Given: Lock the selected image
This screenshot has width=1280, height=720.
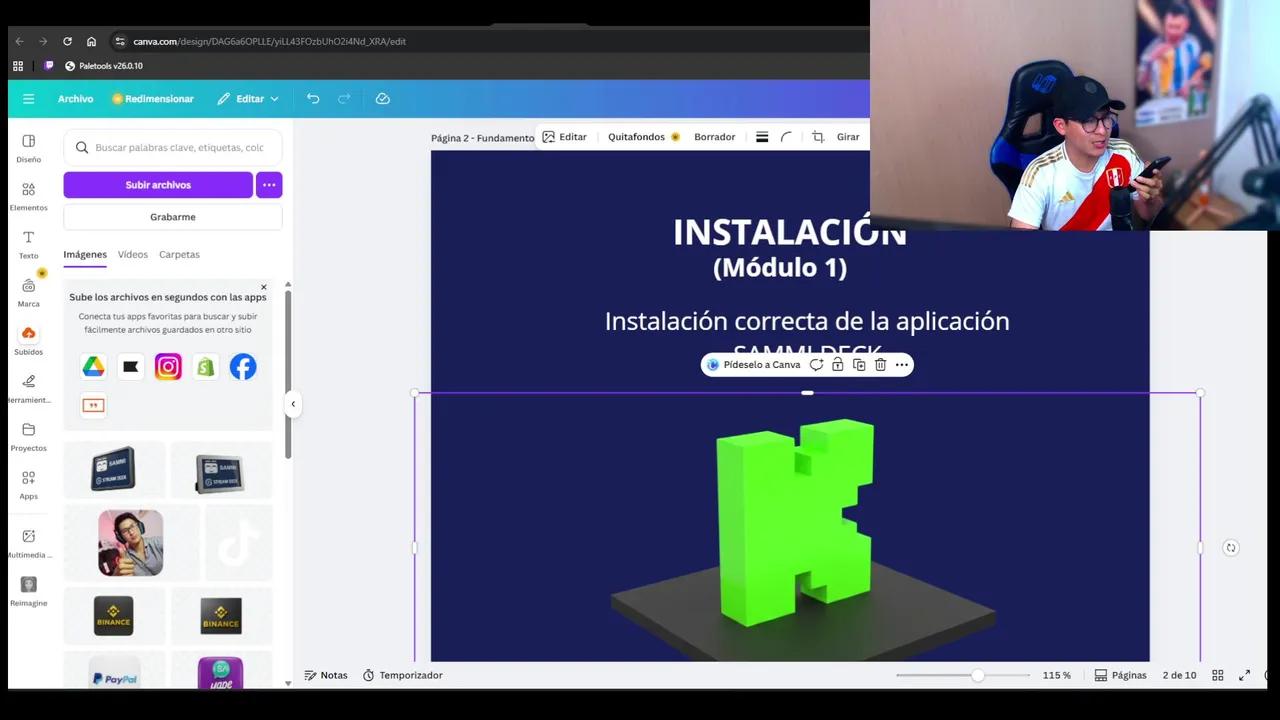Looking at the screenshot, I should (838, 365).
